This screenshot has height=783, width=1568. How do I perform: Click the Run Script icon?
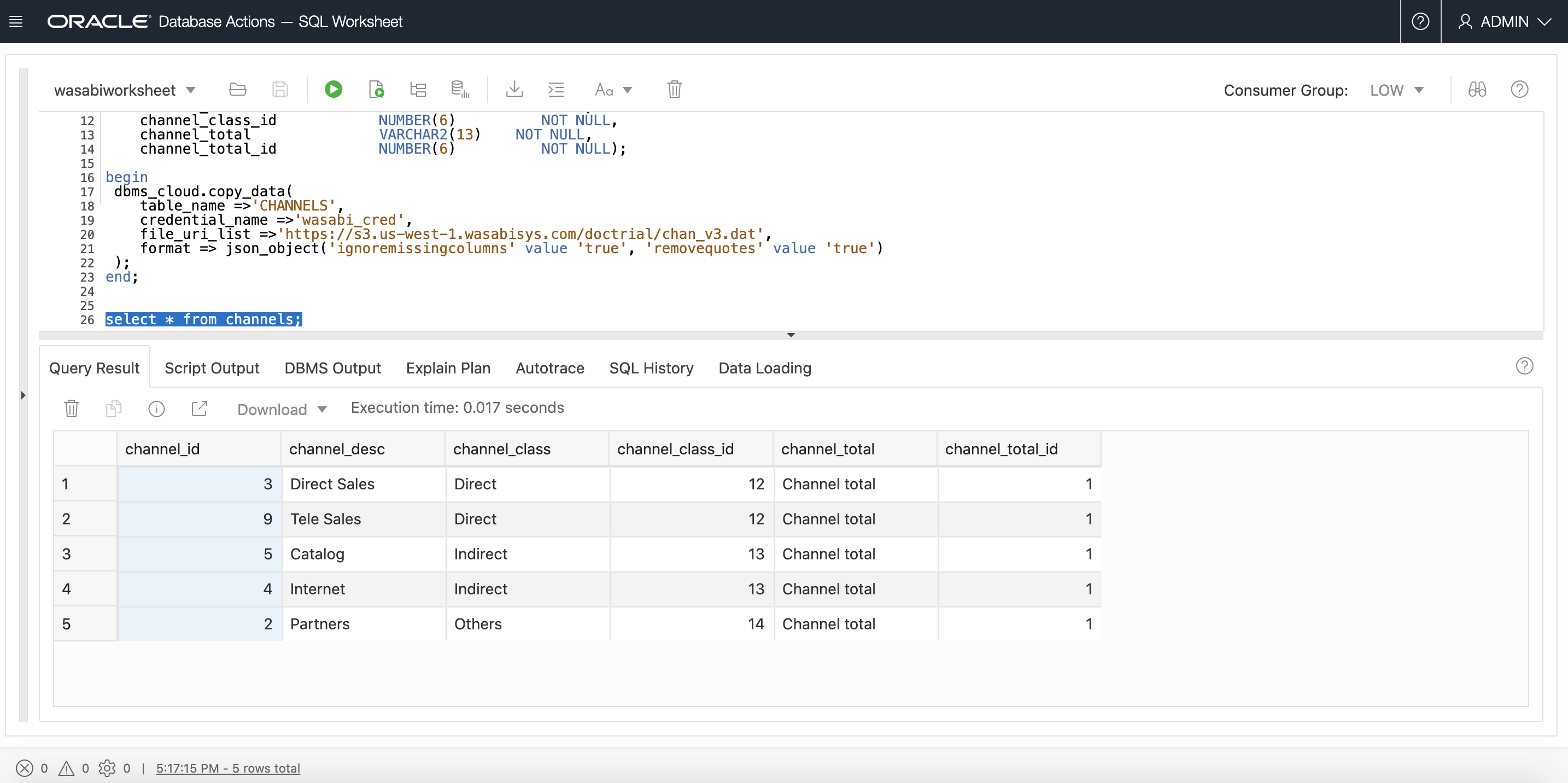click(x=376, y=90)
